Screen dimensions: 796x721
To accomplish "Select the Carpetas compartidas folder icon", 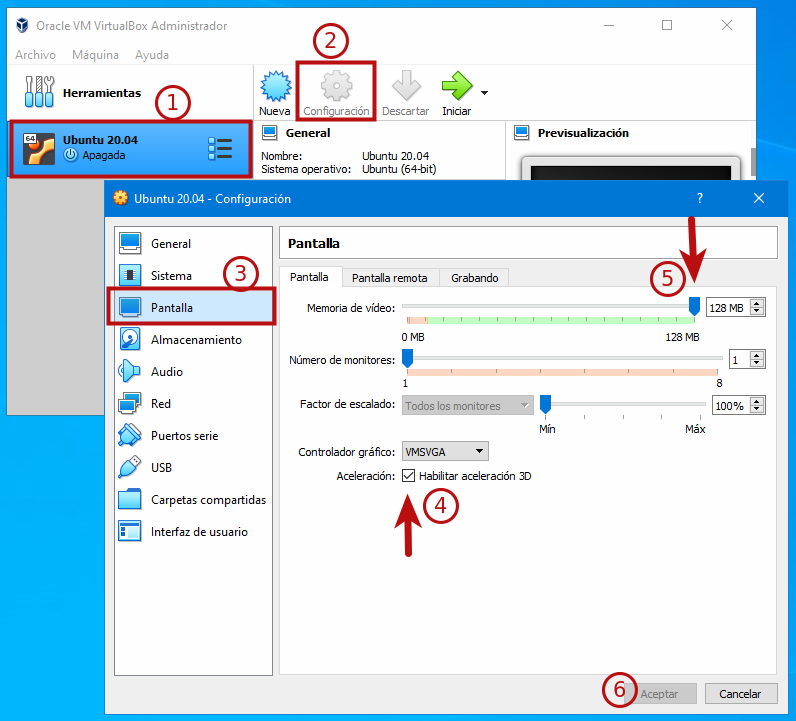I will [x=130, y=499].
